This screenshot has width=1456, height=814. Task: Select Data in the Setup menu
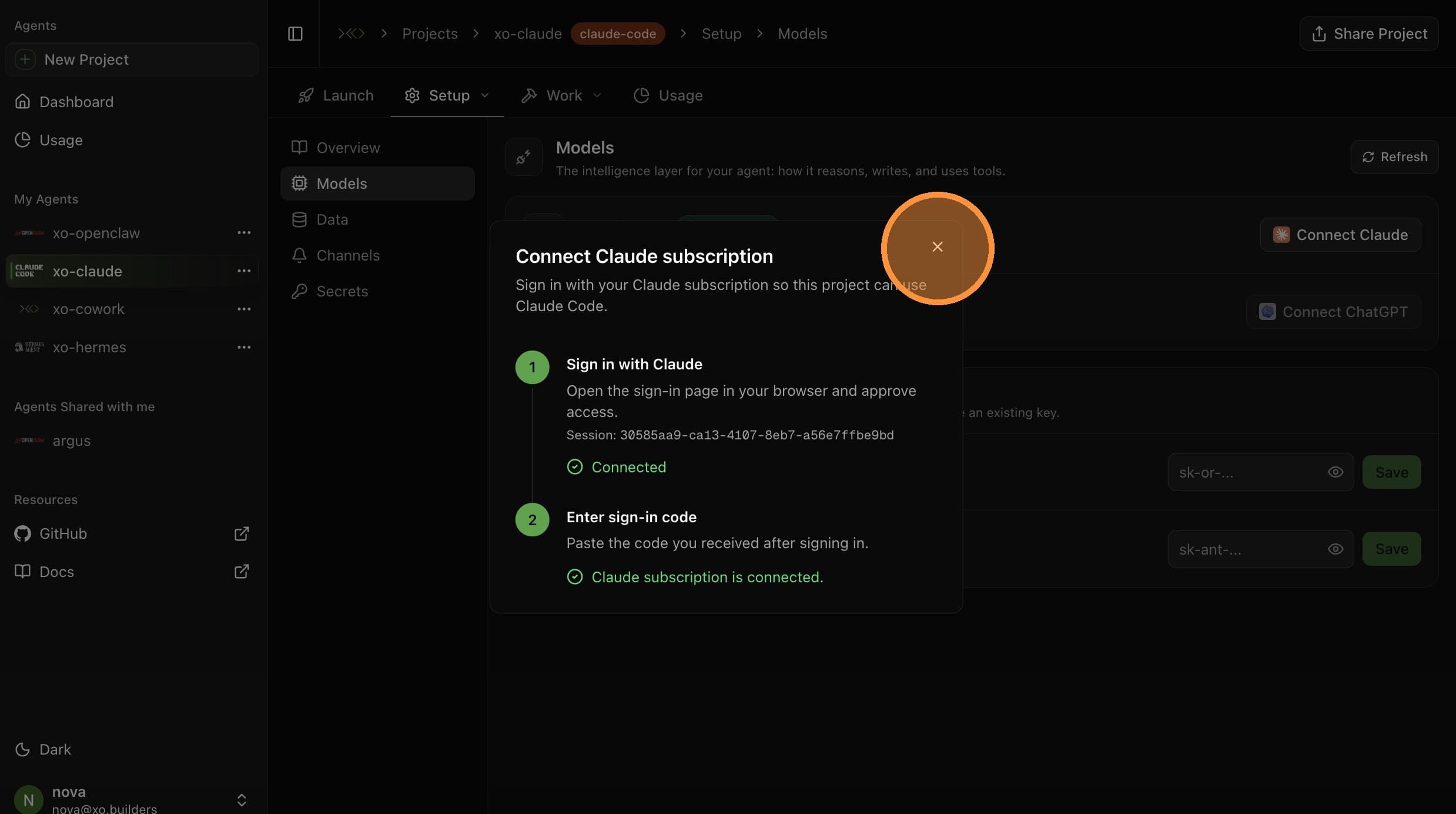(x=377, y=219)
